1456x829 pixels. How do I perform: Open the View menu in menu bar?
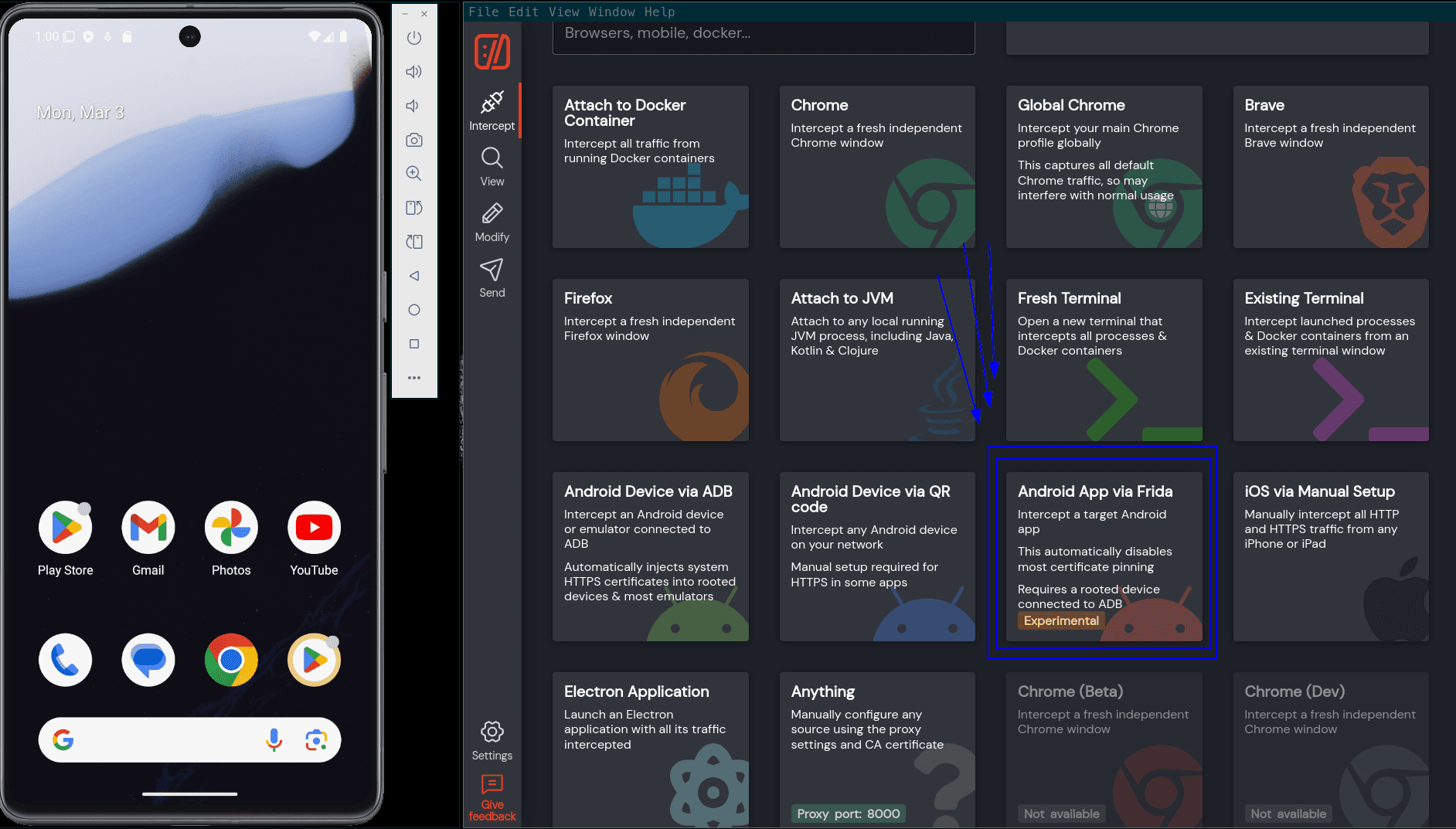[563, 12]
